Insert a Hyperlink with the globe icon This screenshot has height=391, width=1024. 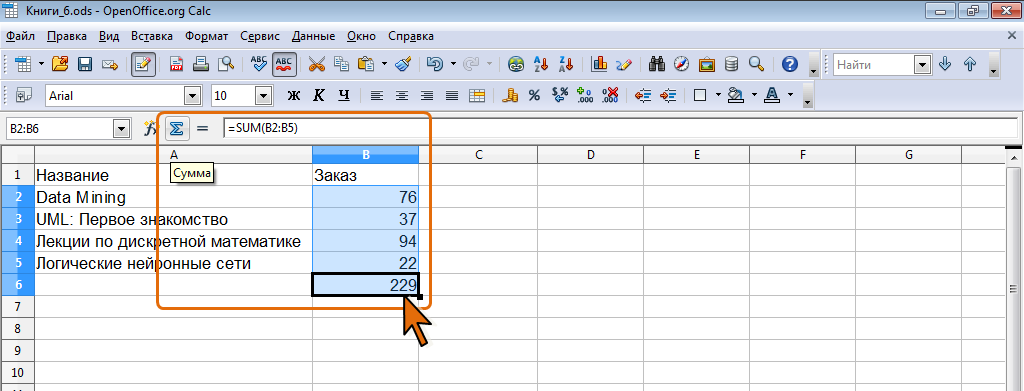click(516, 64)
